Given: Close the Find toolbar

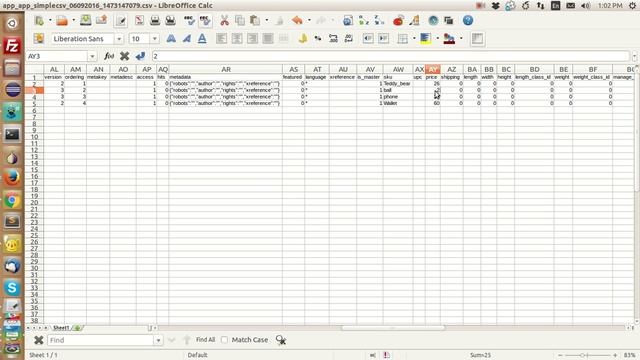Looking at the screenshot, I should (x=38, y=340).
